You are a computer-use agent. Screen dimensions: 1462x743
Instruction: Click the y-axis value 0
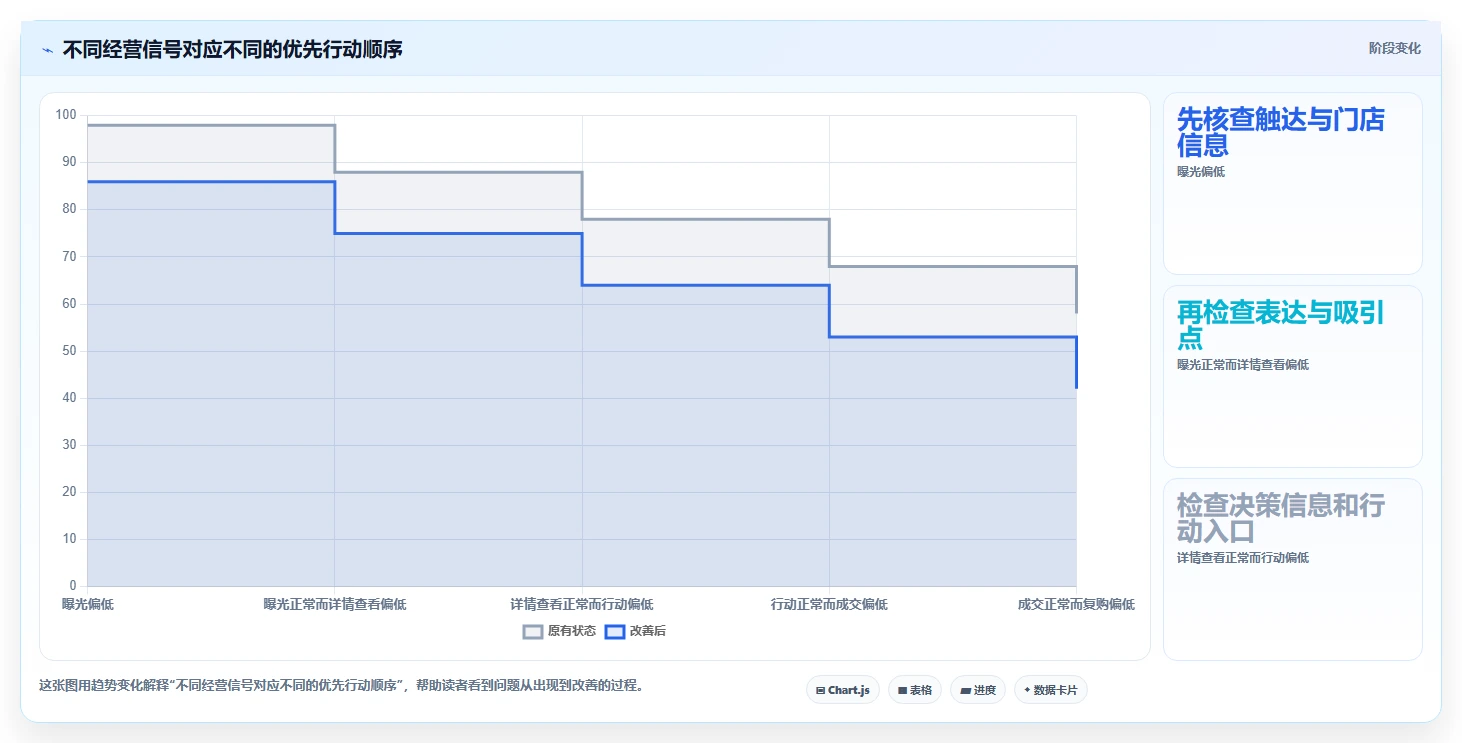coord(73,586)
